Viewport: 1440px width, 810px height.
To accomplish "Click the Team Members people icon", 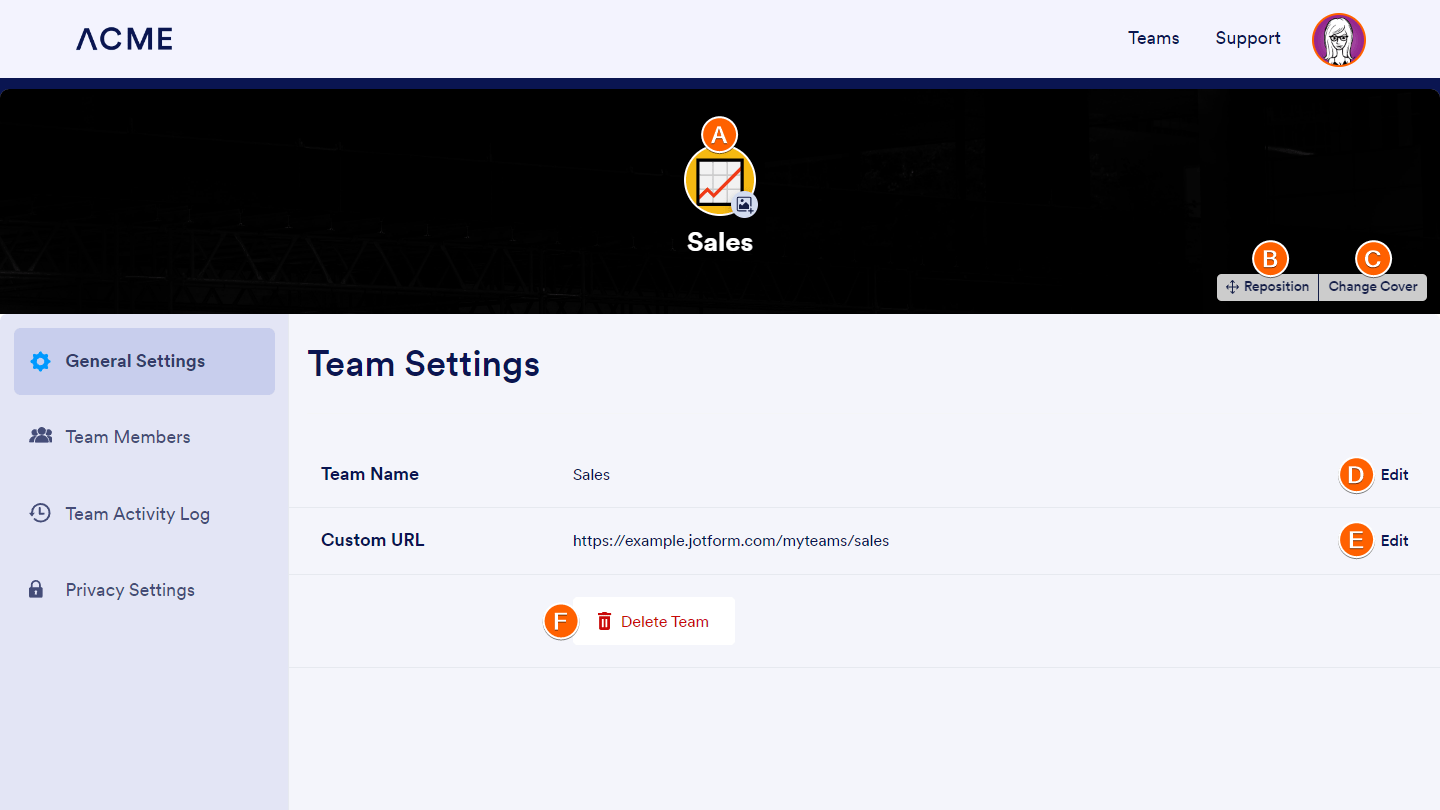I will pyautogui.click(x=41, y=436).
